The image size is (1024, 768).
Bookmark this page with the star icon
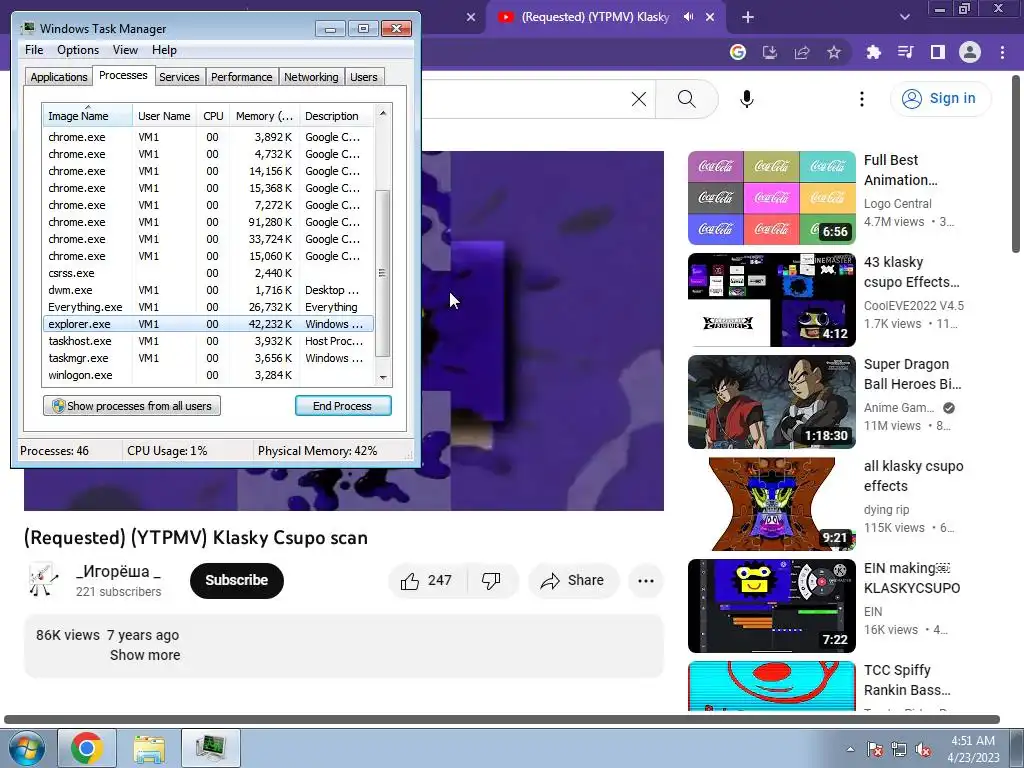pos(834,52)
